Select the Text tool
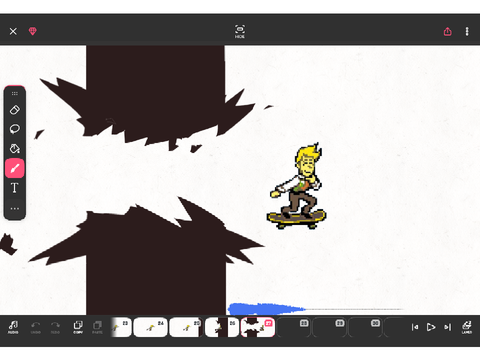Screen dimensions: 480x360 coord(15,188)
